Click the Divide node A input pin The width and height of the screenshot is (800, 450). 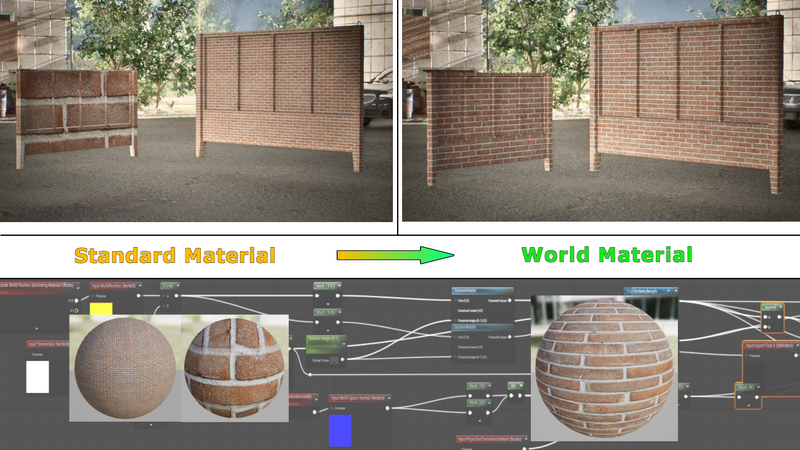coord(164,295)
